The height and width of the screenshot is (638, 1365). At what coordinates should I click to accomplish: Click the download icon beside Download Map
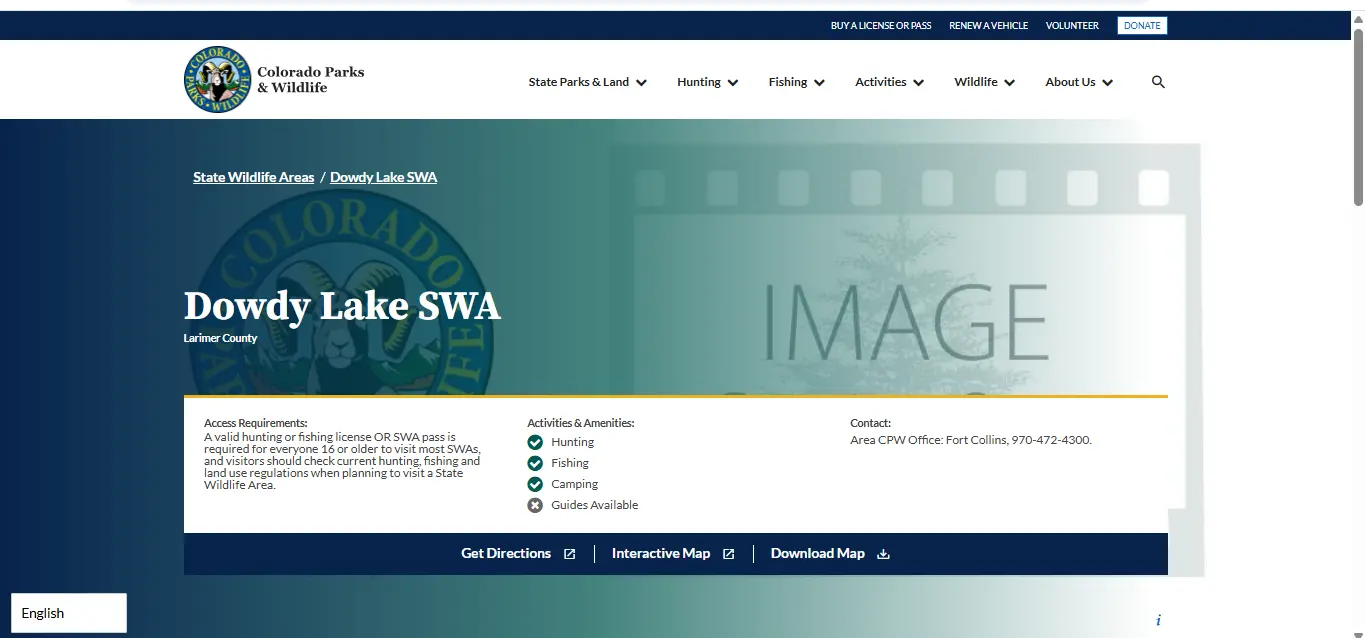[883, 554]
